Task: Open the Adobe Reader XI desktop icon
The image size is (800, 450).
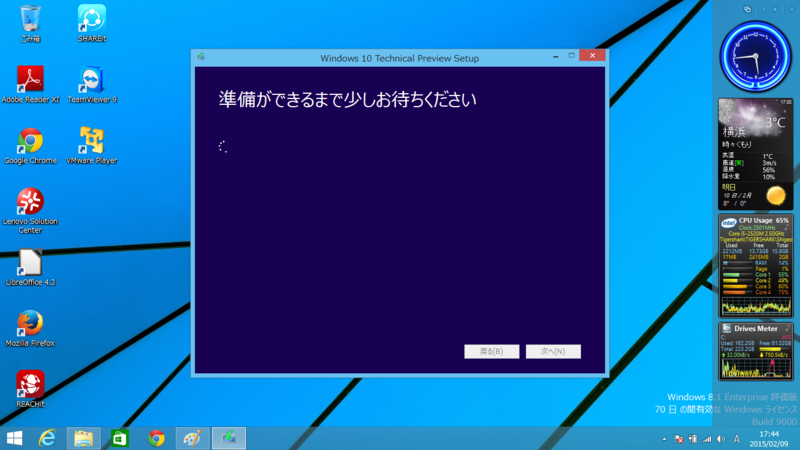Action: 31,84
